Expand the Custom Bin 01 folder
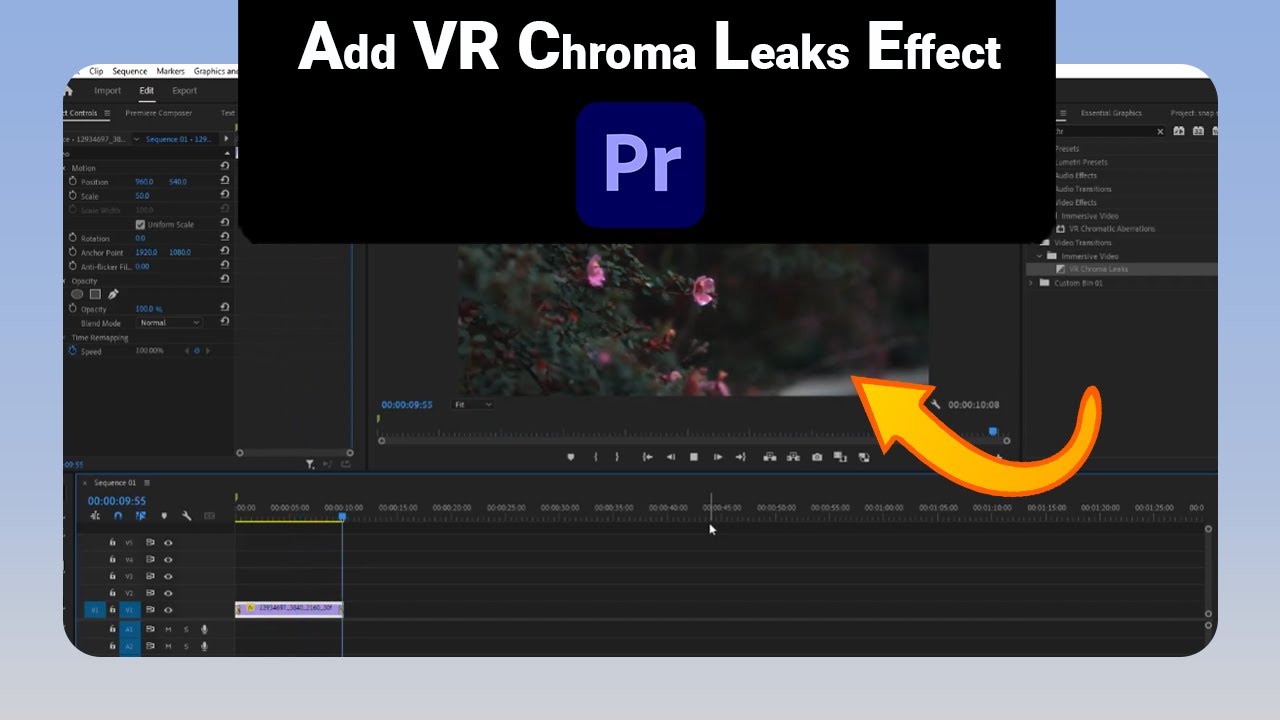Viewport: 1280px width, 720px height. tap(1031, 283)
